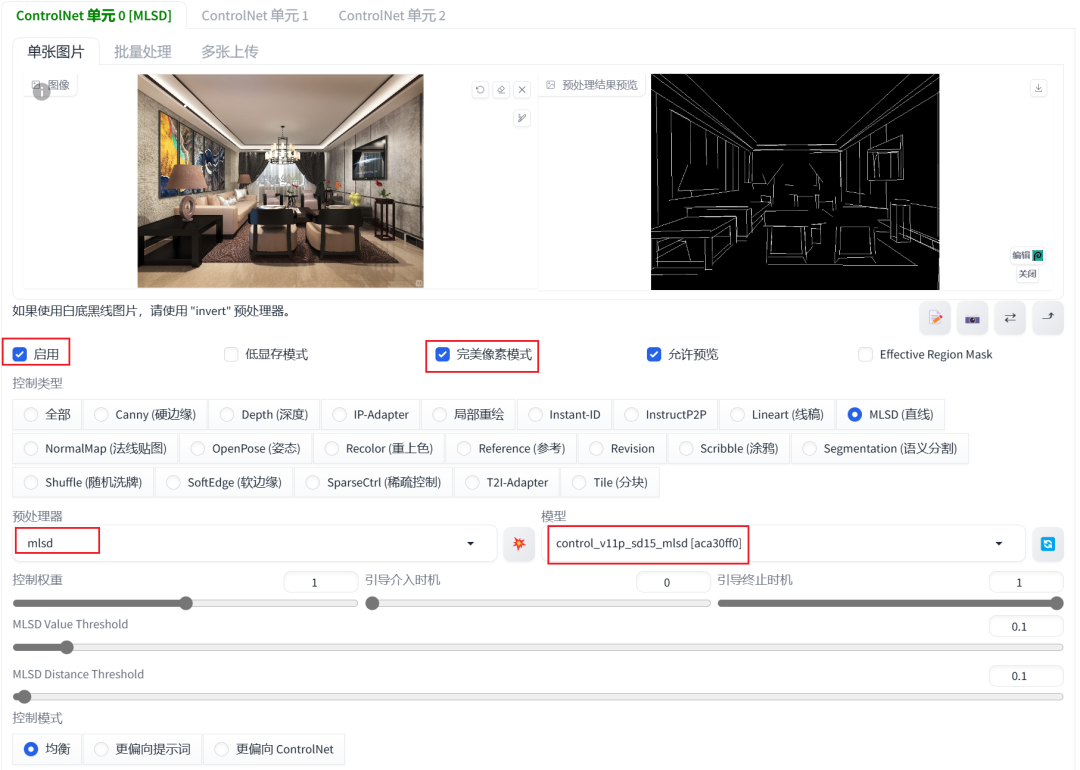
Task: Click the brush tool icon beside the input image
Action: pyautogui.click(x=522, y=118)
